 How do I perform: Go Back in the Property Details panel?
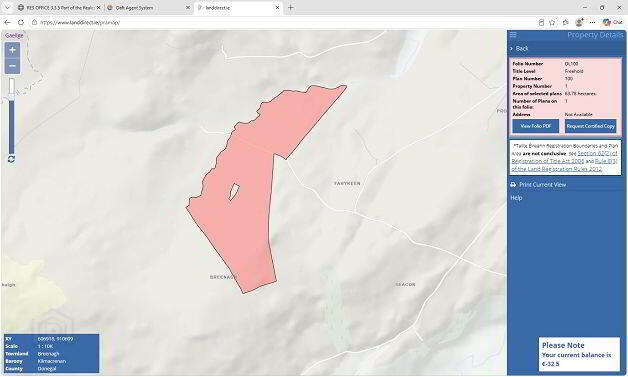[x=519, y=48]
